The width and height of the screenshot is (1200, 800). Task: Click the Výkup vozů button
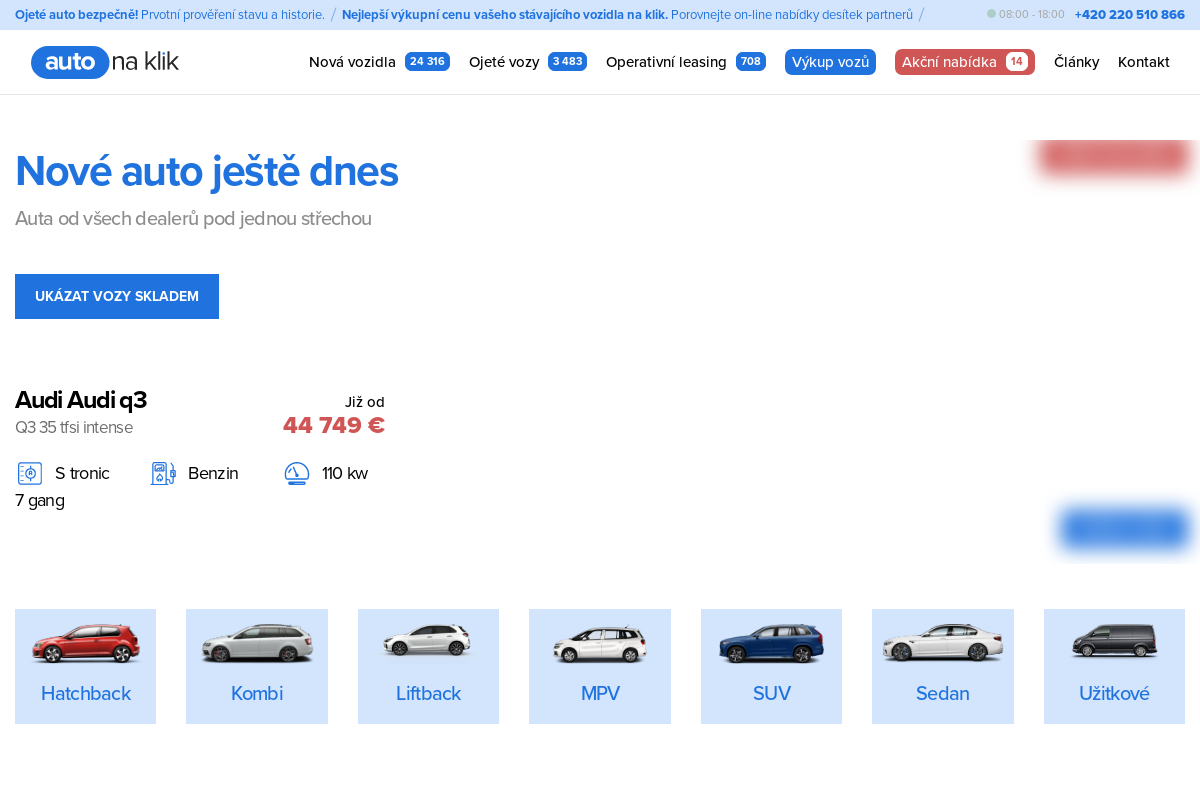(x=830, y=61)
